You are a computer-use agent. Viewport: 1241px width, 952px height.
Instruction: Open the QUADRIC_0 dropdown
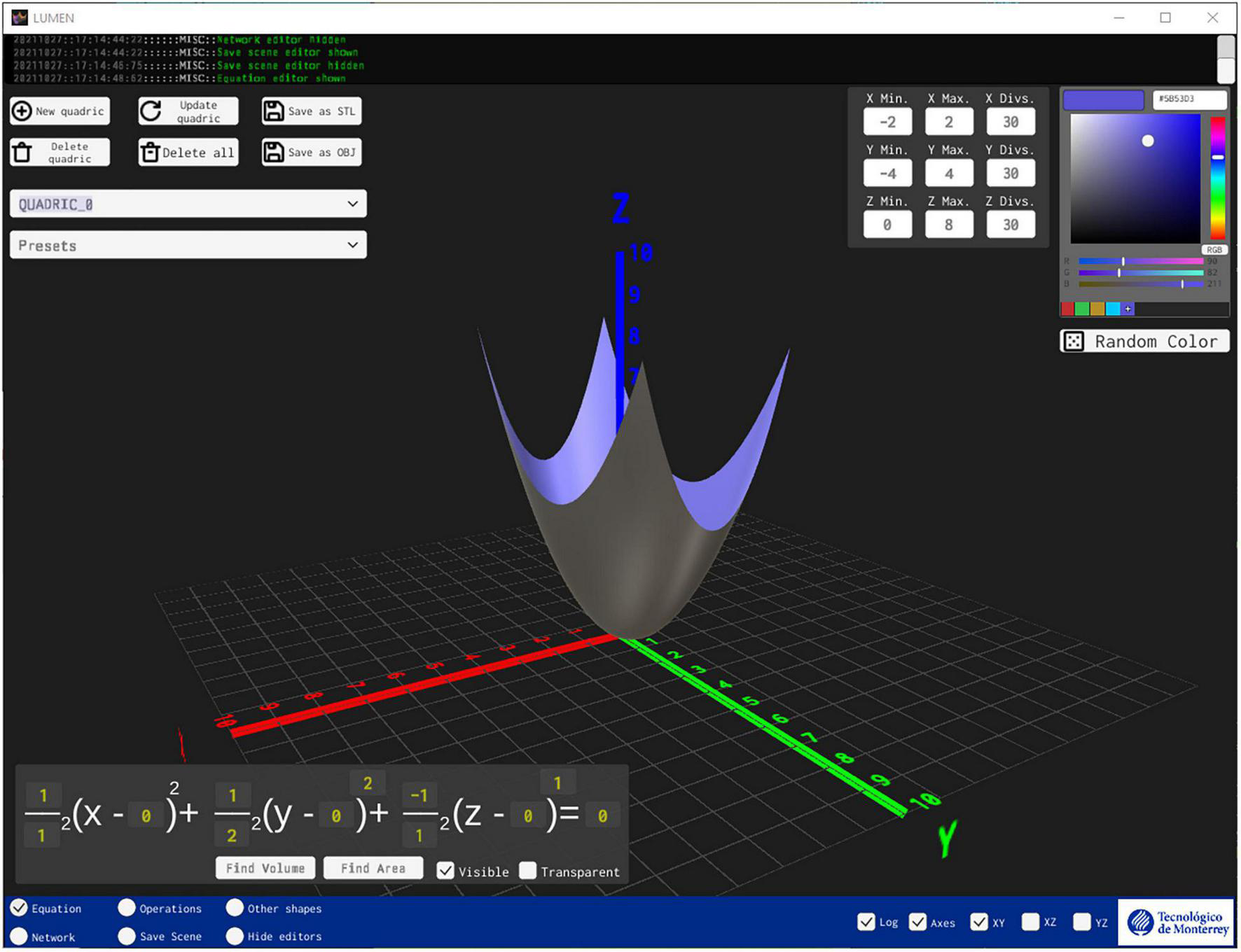[187, 204]
